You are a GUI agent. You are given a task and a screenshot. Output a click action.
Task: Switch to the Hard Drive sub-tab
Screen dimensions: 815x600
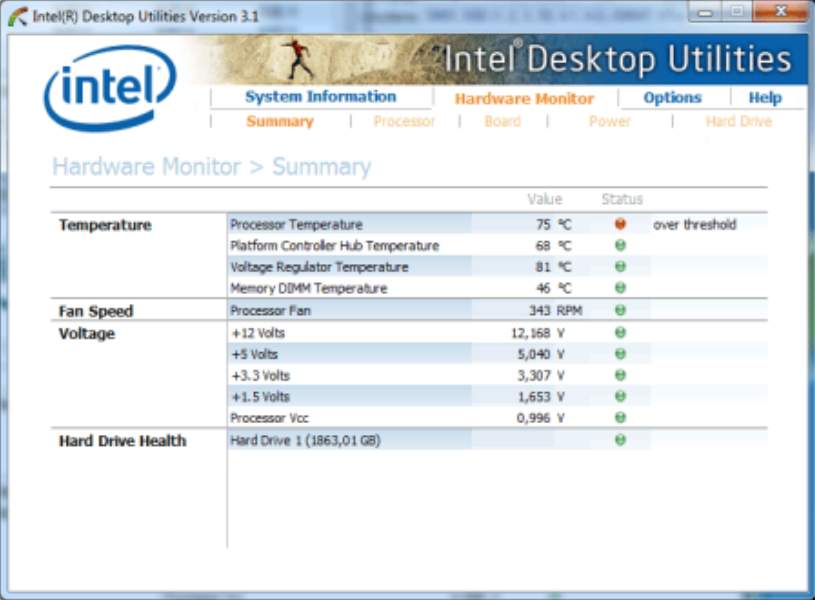pyautogui.click(x=739, y=122)
